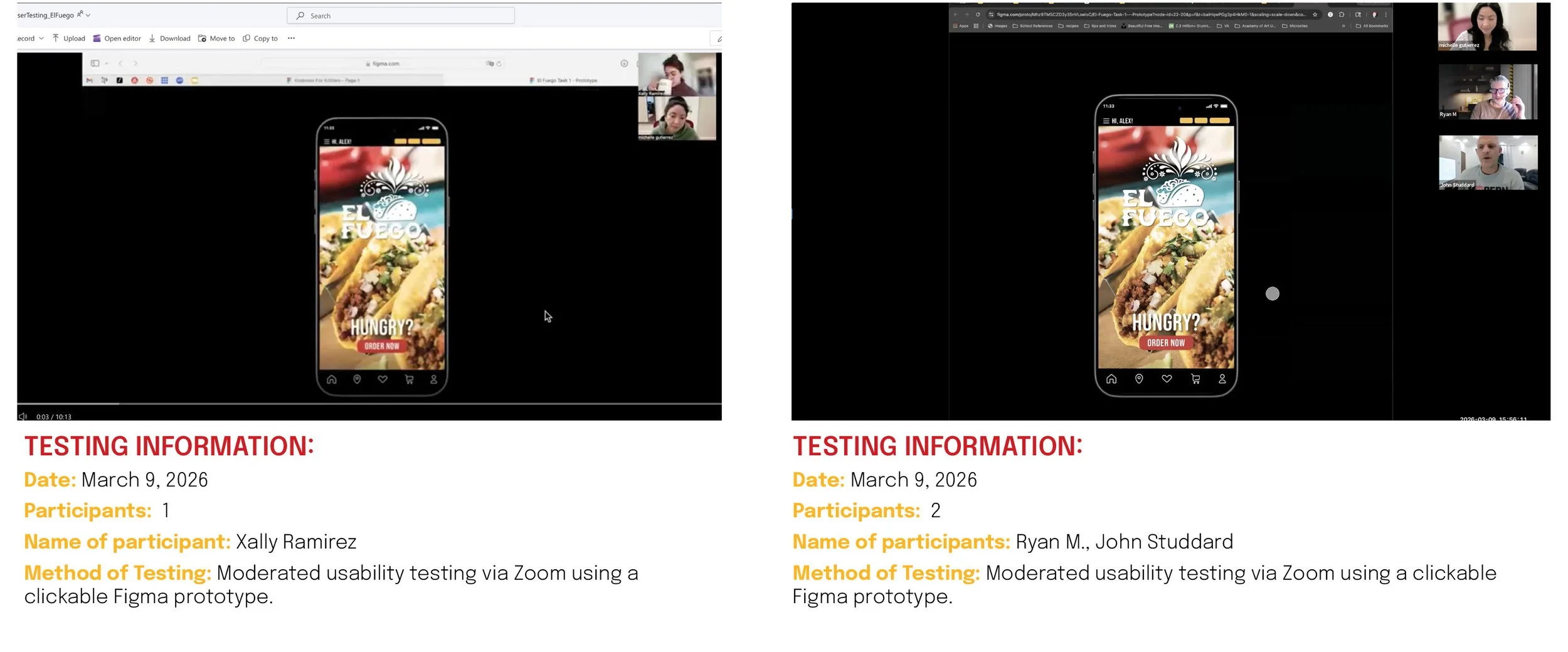Image resolution: width=1568 pixels, height=652 pixels.
Task: Click the 0:03 / 10:13 timestamp
Action: click(x=54, y=417)
